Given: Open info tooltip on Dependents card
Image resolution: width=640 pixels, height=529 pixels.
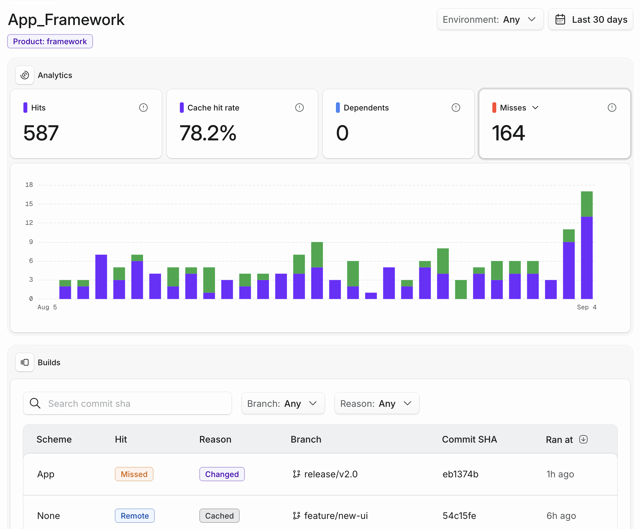Looking at the screenshot, I should pos(456,108).
